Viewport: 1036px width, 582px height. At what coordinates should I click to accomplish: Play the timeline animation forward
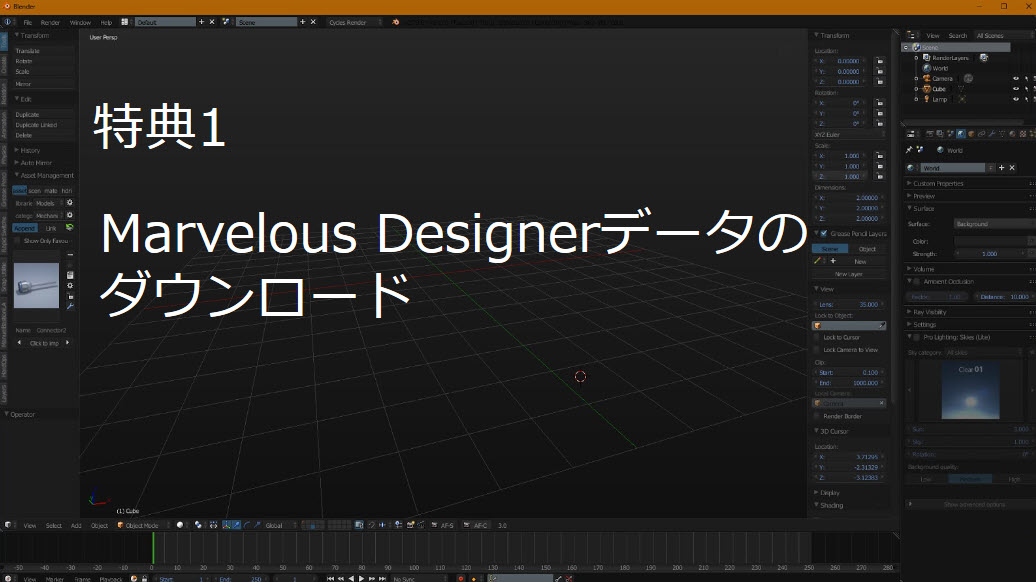[x=361, y=579]
